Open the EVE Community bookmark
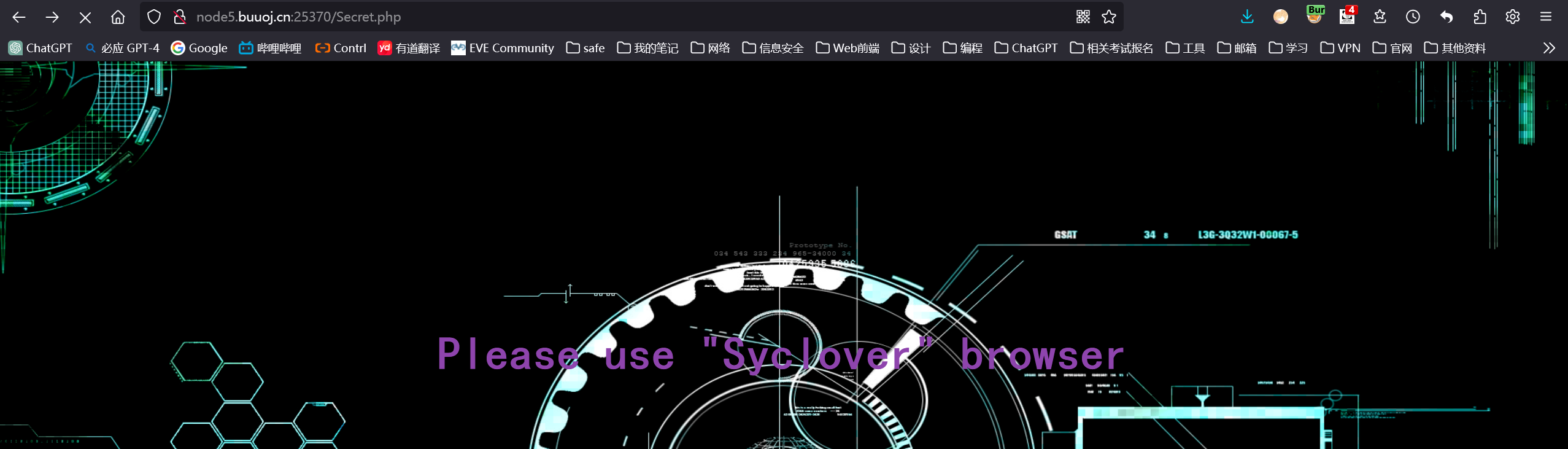Image resolution: width=1568 pixels, height=449 pixels. 503,48
